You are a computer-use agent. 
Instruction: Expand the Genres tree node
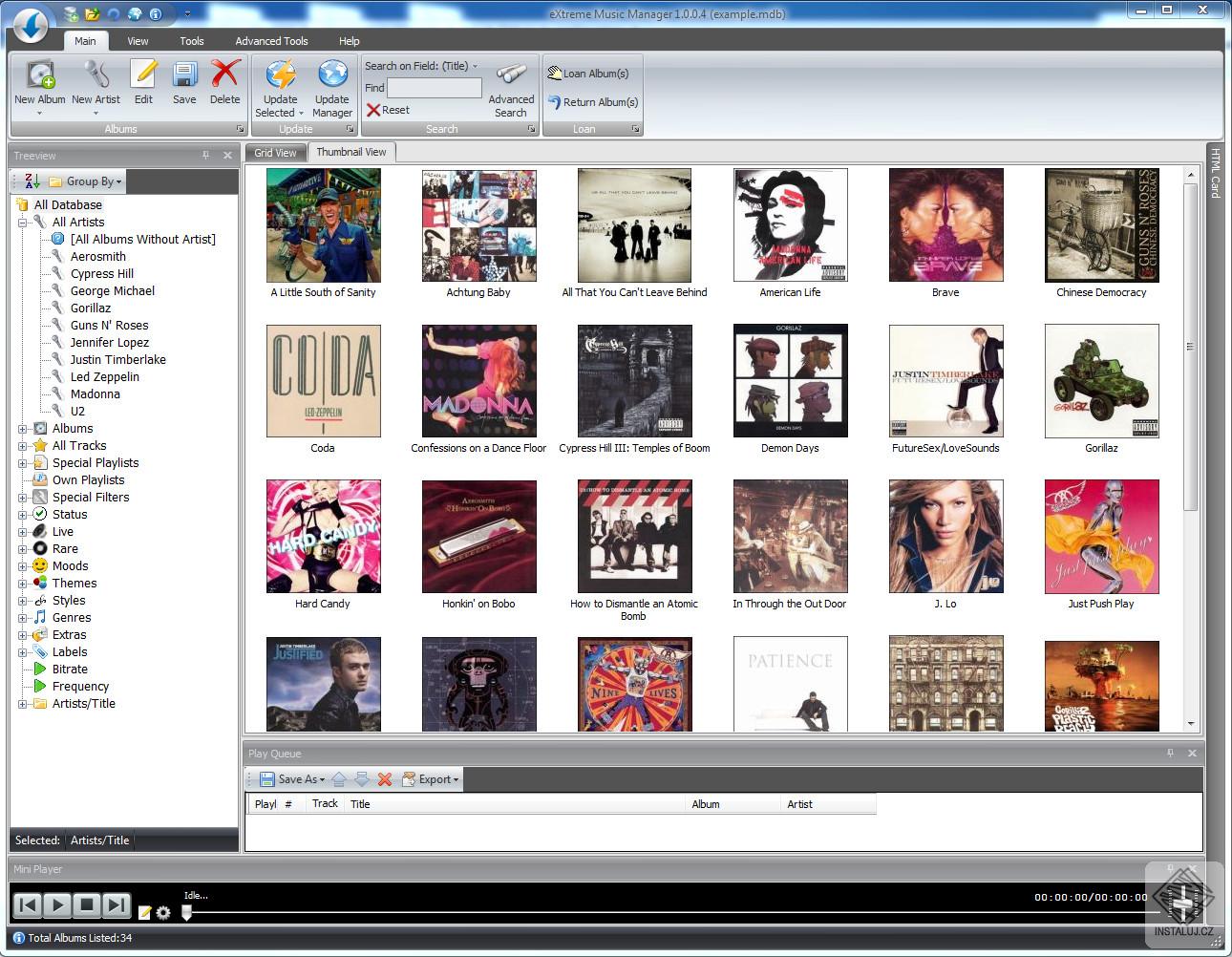[23, 618]
